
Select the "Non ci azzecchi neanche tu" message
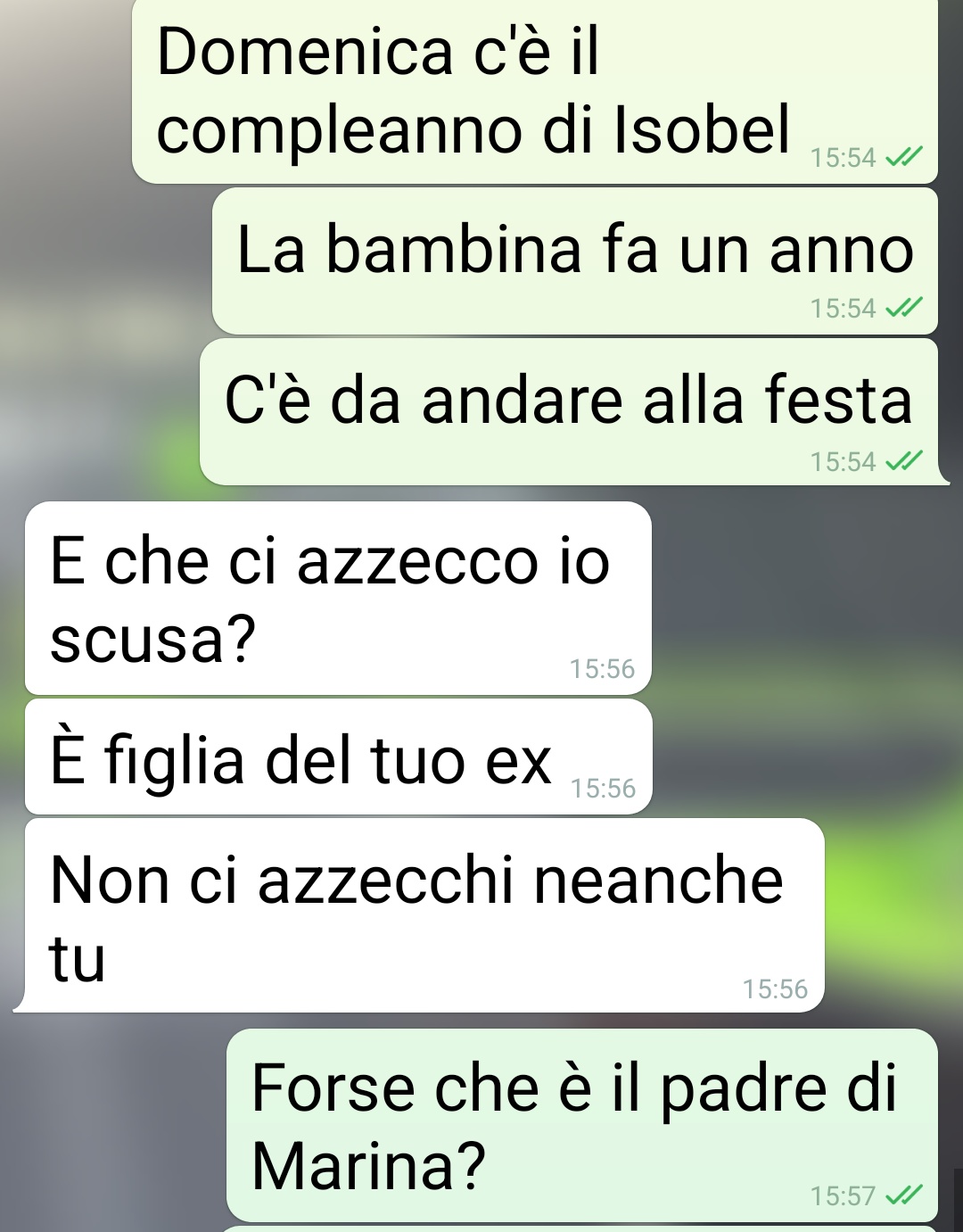pos(424,915)
